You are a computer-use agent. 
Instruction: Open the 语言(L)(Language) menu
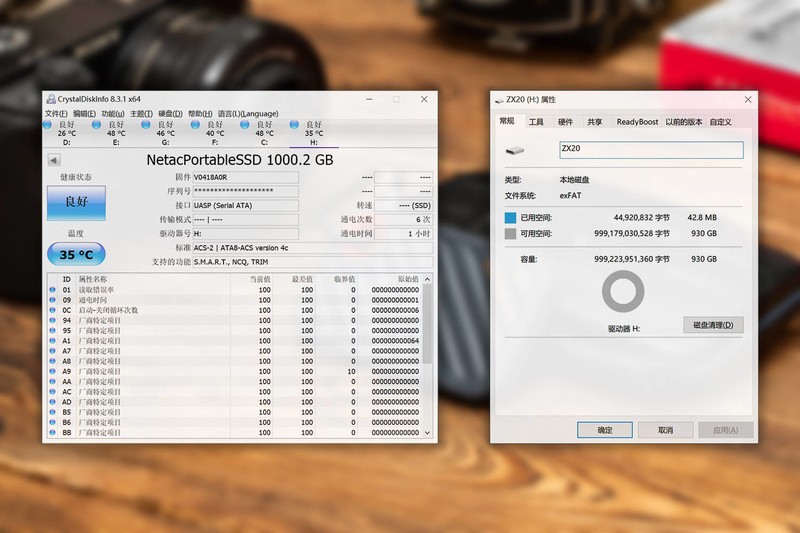[x=248, y=113]
